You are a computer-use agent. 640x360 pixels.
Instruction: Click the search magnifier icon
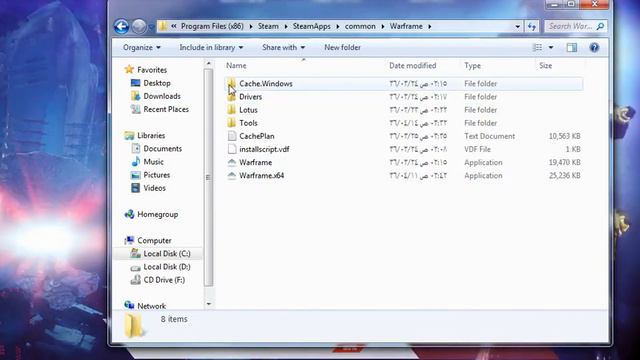[x=600, y=26]
